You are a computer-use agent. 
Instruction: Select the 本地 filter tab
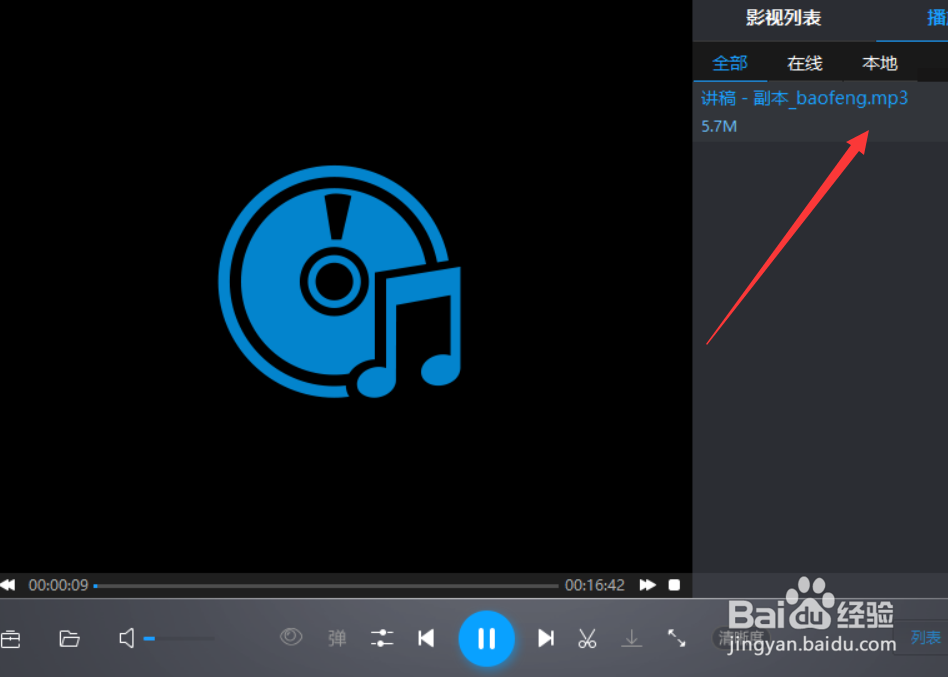coord(880,63)
